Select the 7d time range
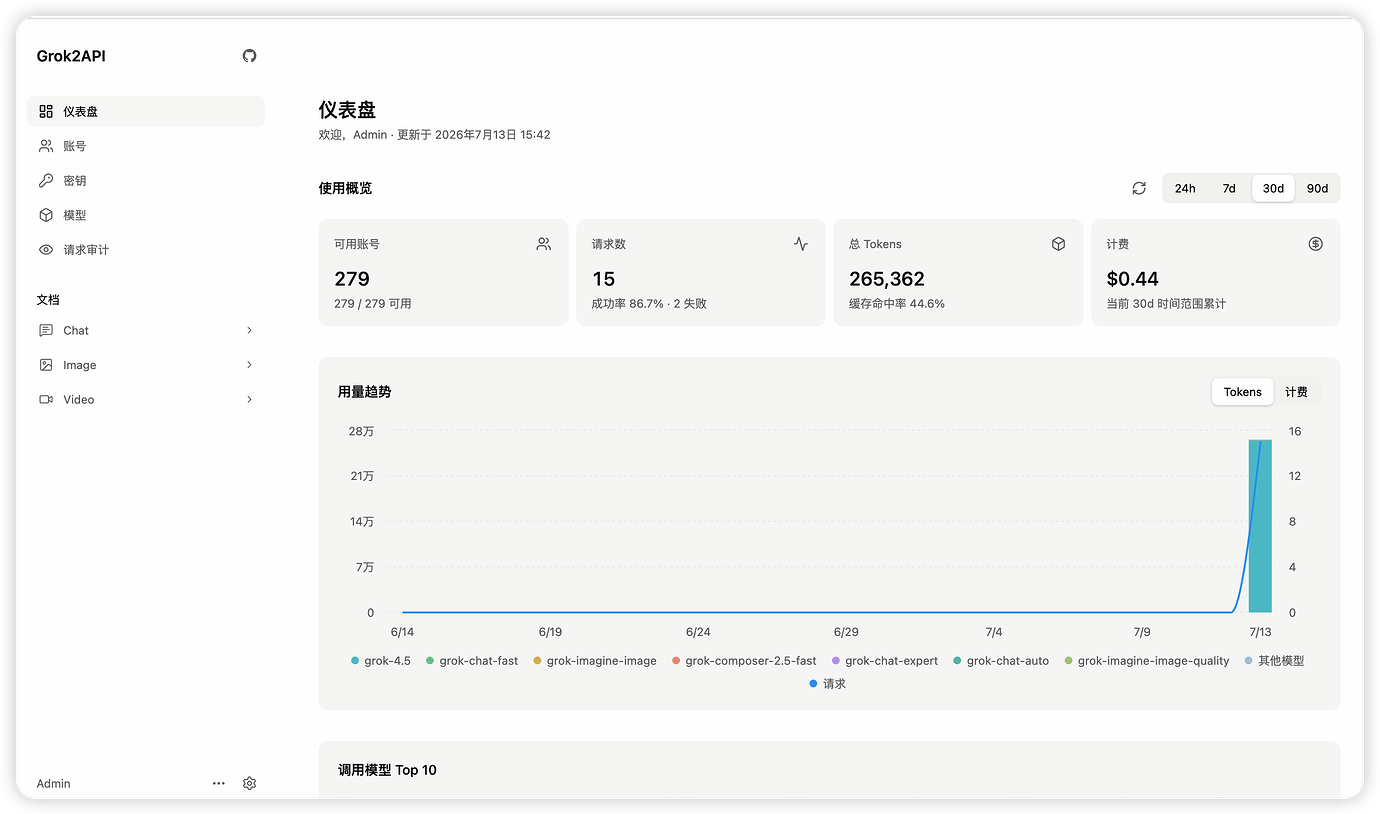The height and width of the screenshot is (814, 1380). 1229,188
